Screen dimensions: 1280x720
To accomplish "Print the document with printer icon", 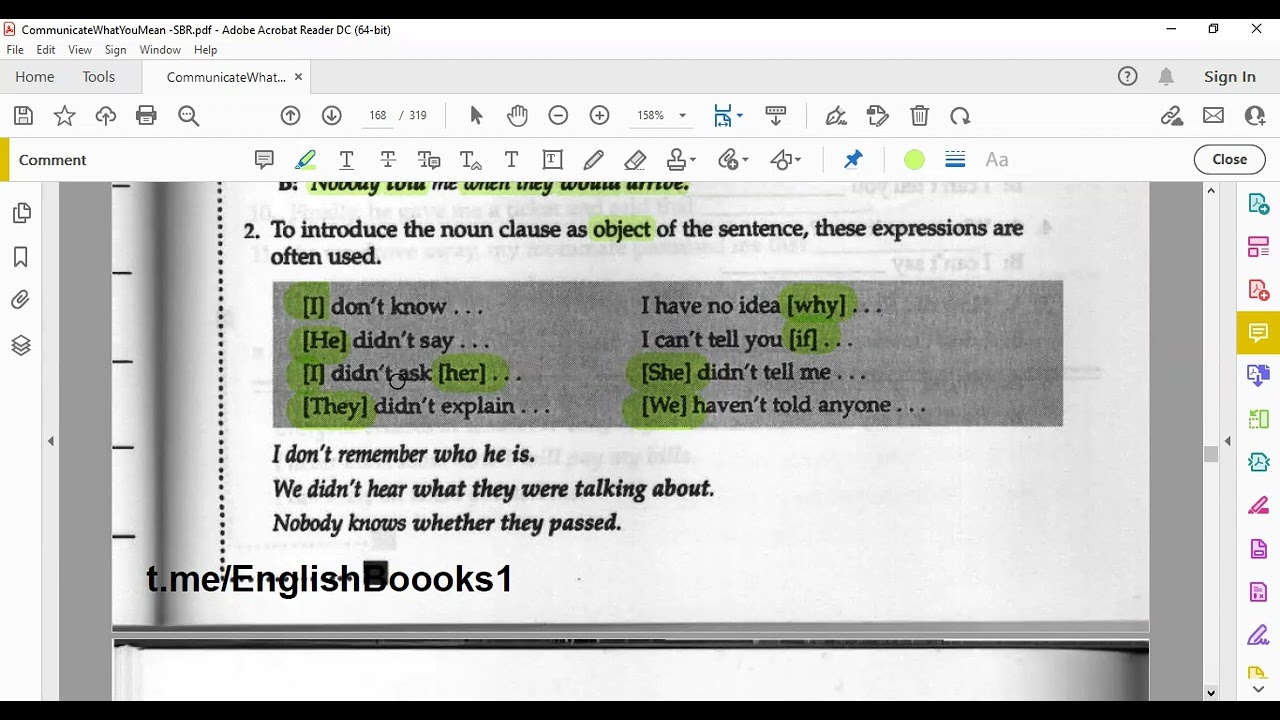I will click(146, 116).
